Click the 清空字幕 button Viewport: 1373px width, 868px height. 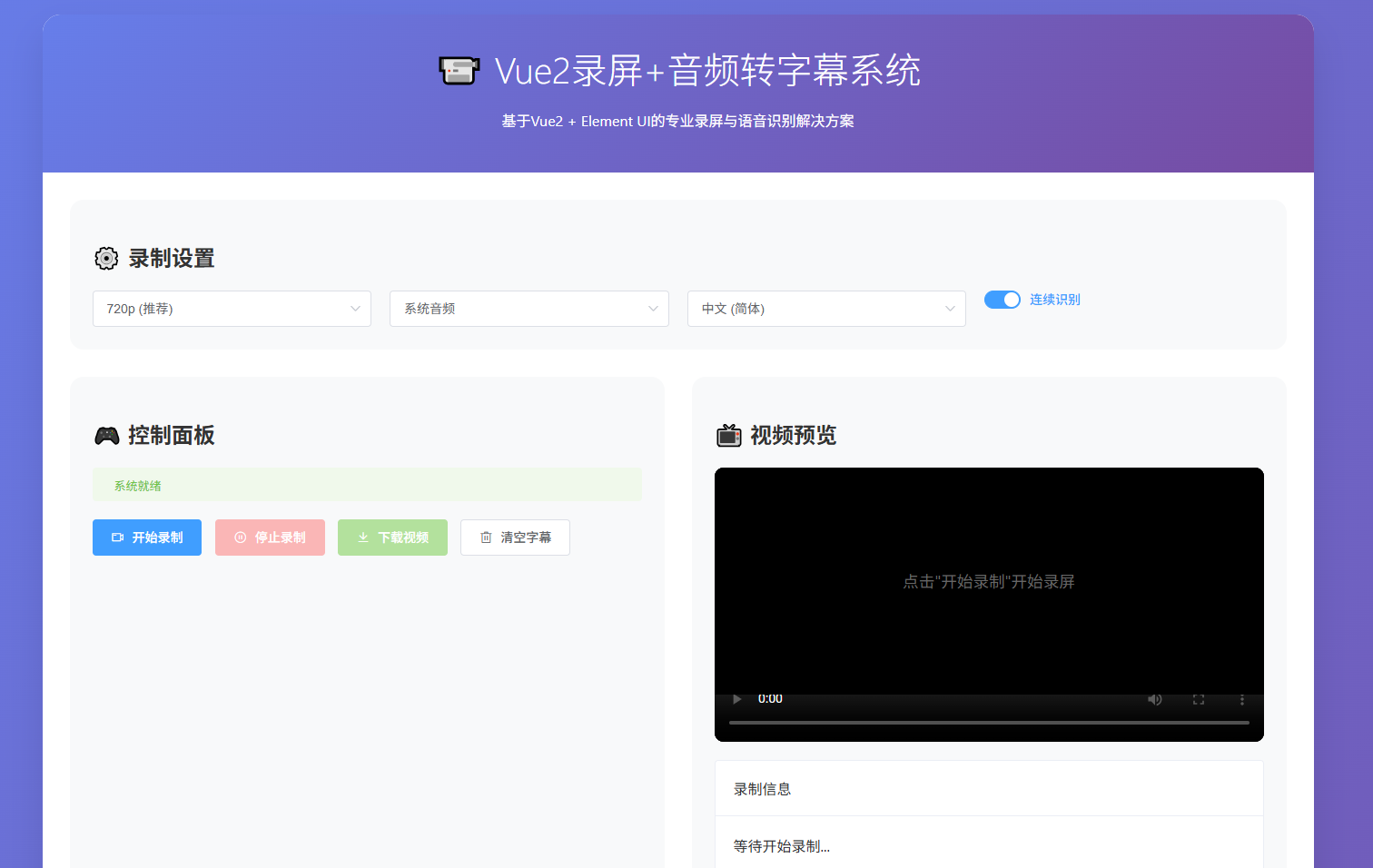[515, 538]
